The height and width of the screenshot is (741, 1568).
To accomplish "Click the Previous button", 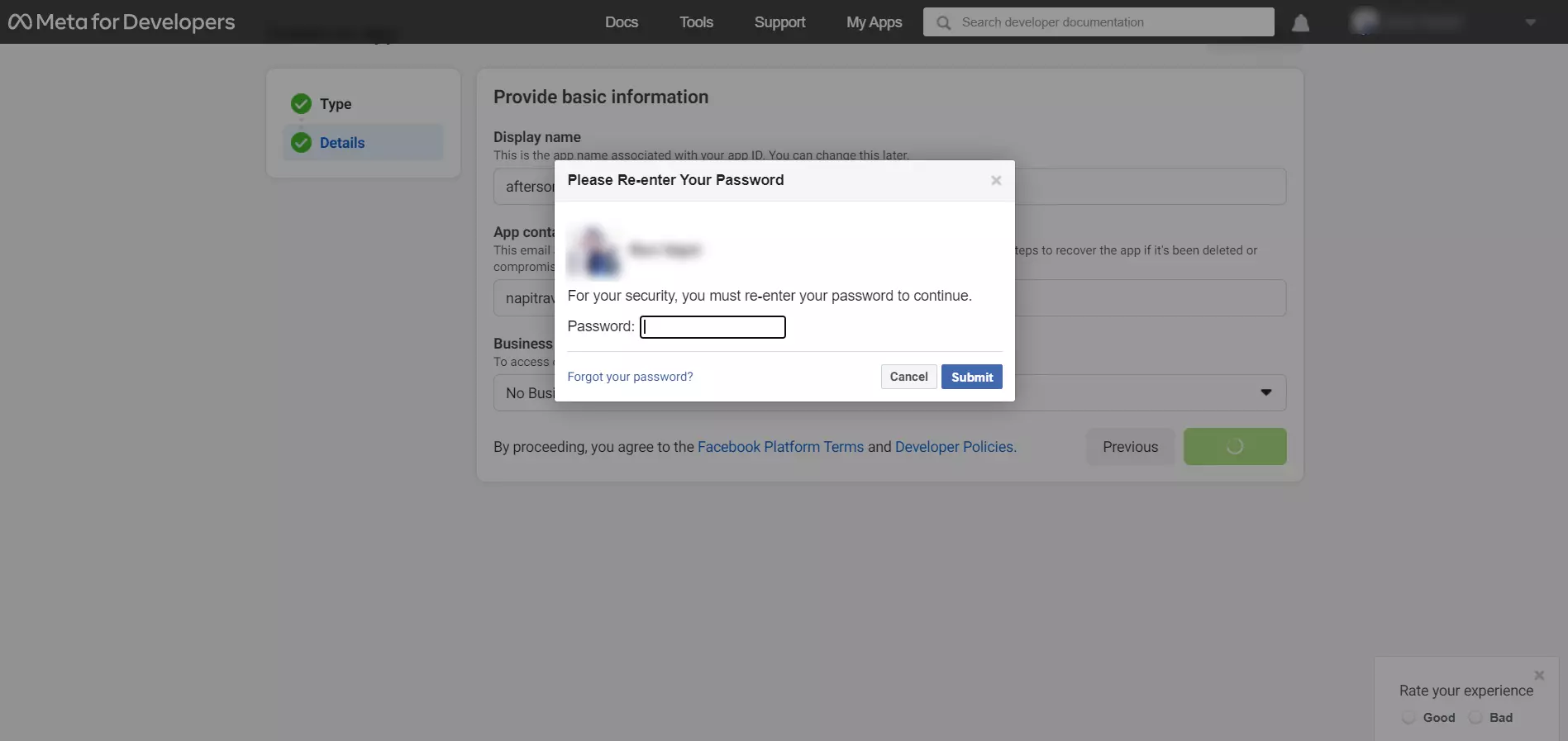I will click(x=1130, y=447).
